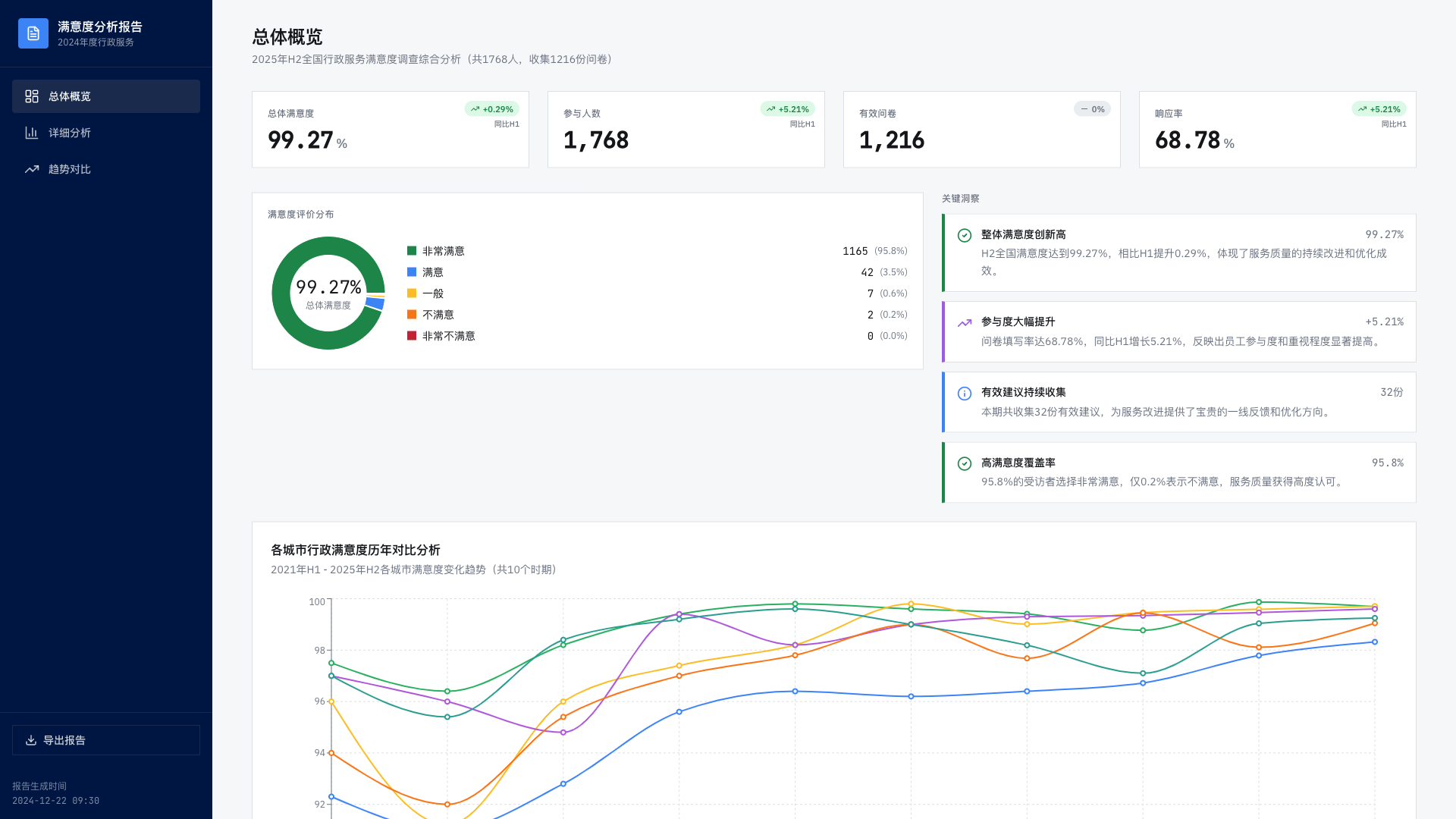Click the green 非常满意 legend swatch
This screenshot has height=819, width=1456.
coord(412,251)
